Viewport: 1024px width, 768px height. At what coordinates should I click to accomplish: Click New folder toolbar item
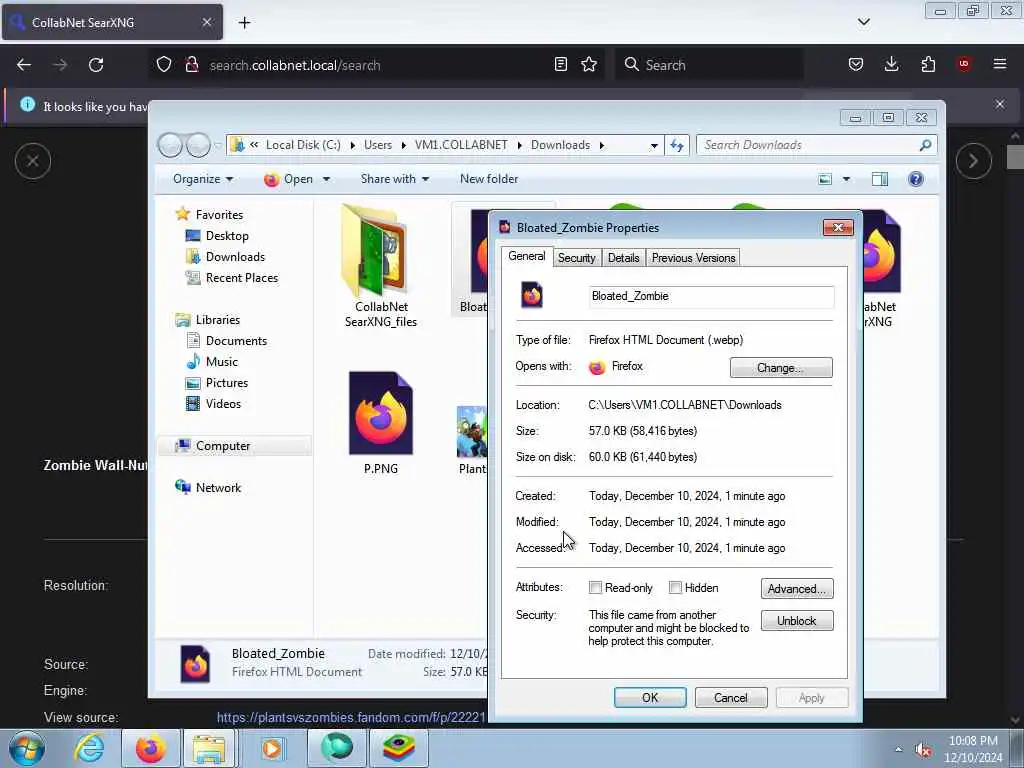pos(488,179)
